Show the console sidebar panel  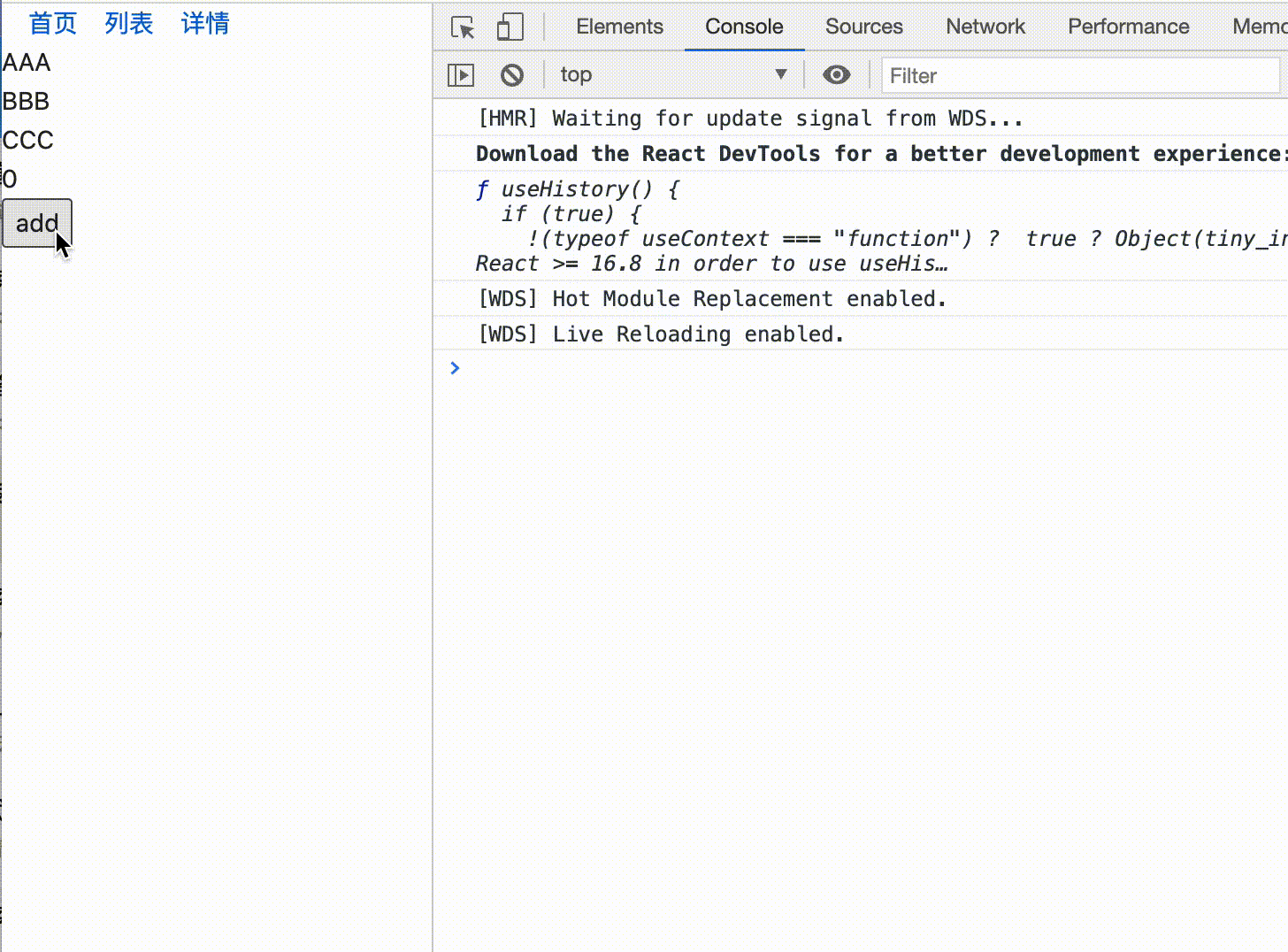tap(461, 75)
